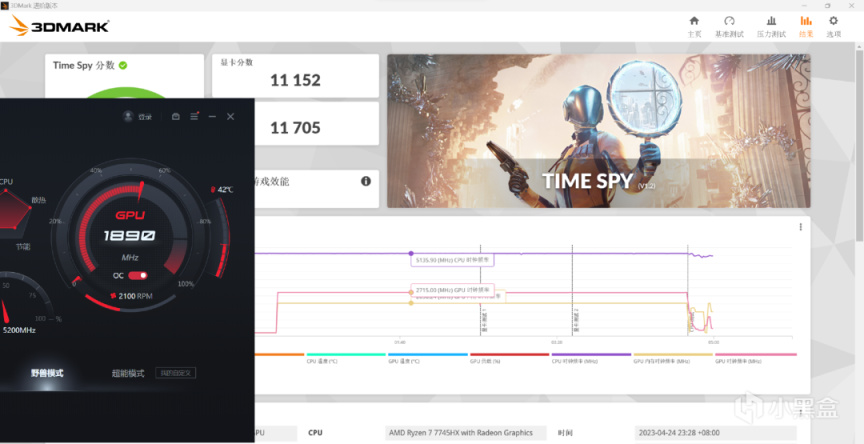864x444 pixels.
Task: Click the temperature icon beside 42℃
Action: click(213, 189)
